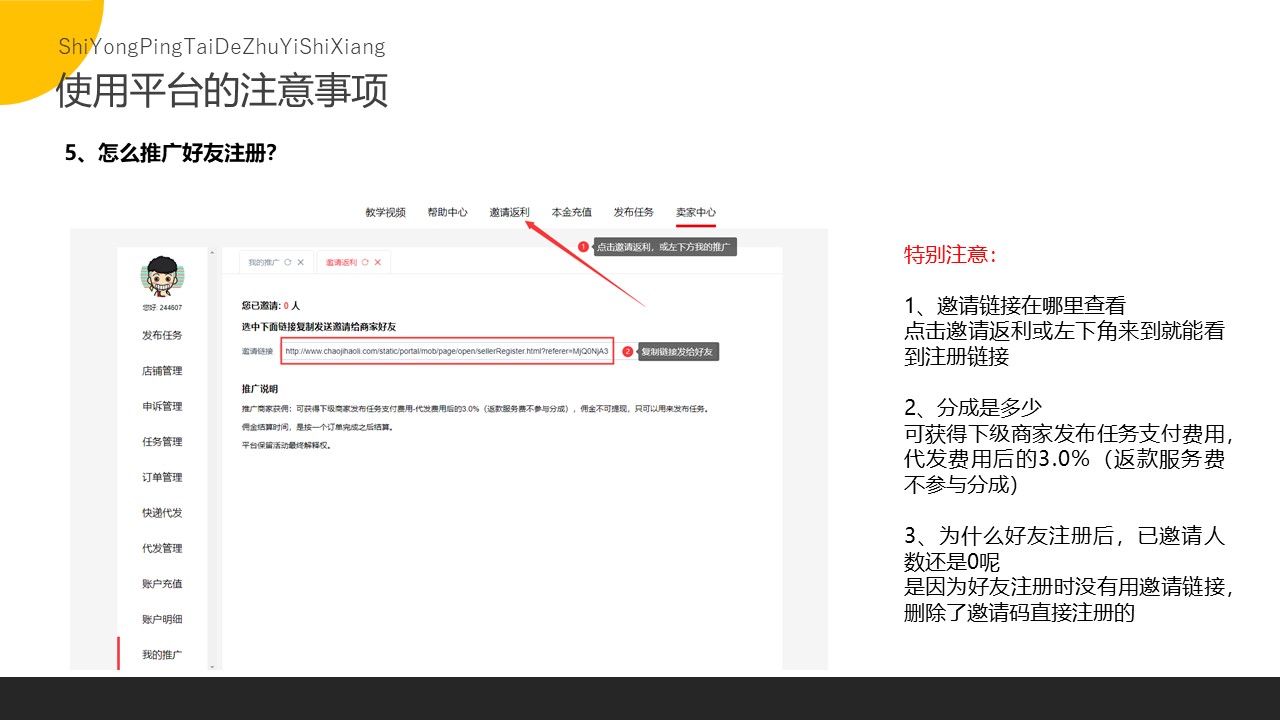
Task: Open 快递代发 in the sidebar
Action: coord(162,513)
